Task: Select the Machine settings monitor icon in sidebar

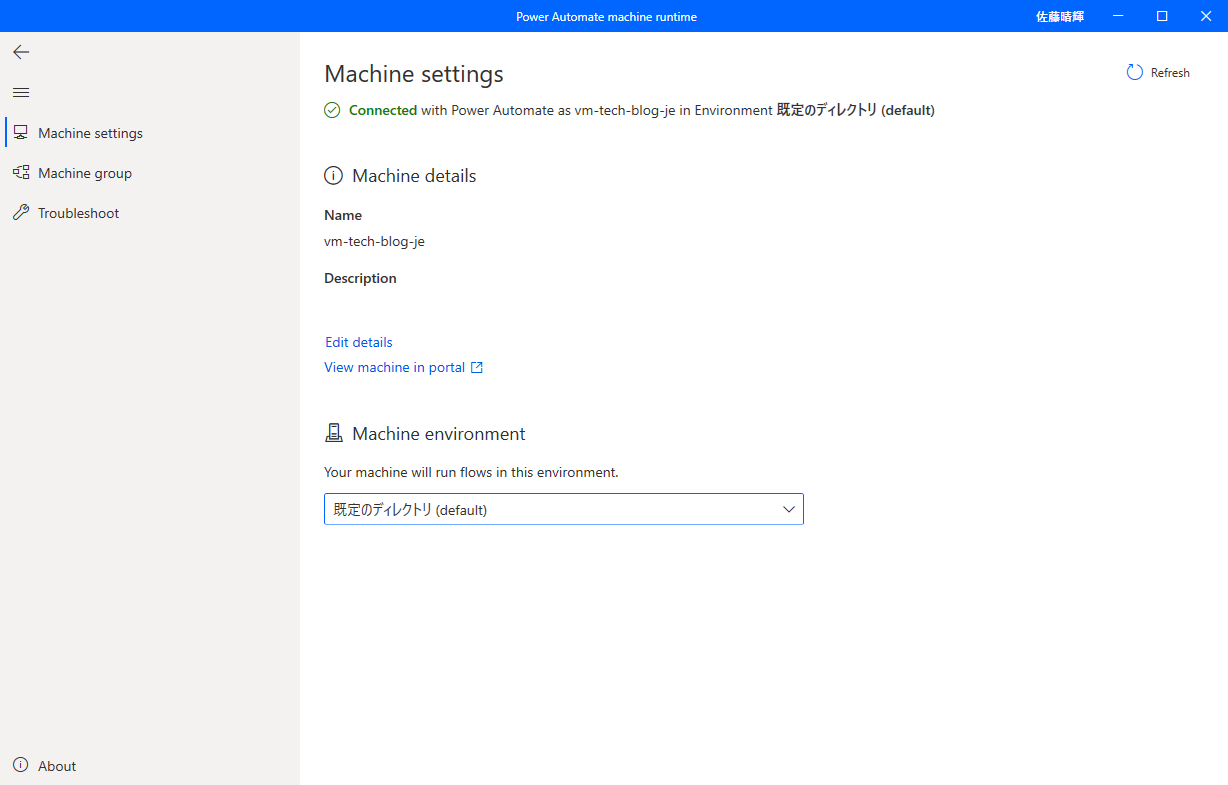Action: [21, 132]
